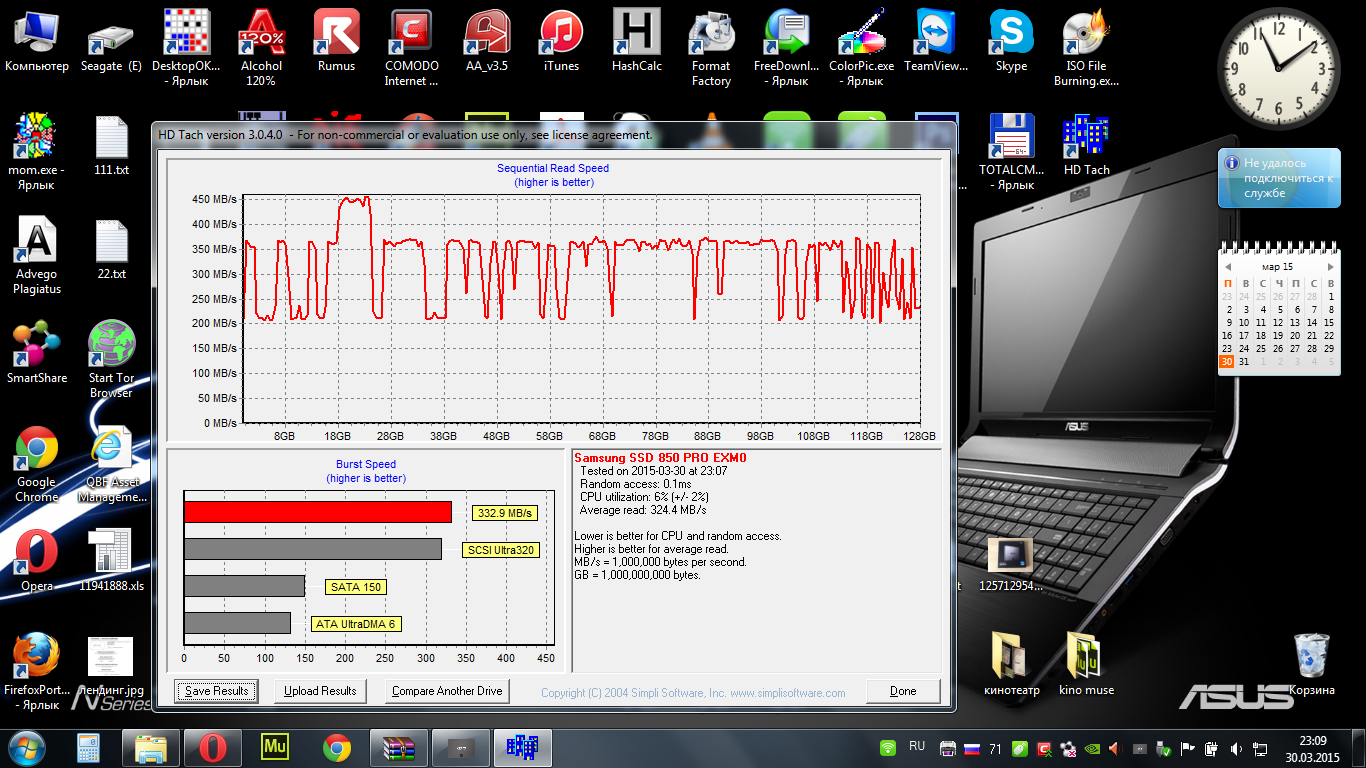
Task: Go to next month in calendar gadget
Action: [x=1330, y=268]
